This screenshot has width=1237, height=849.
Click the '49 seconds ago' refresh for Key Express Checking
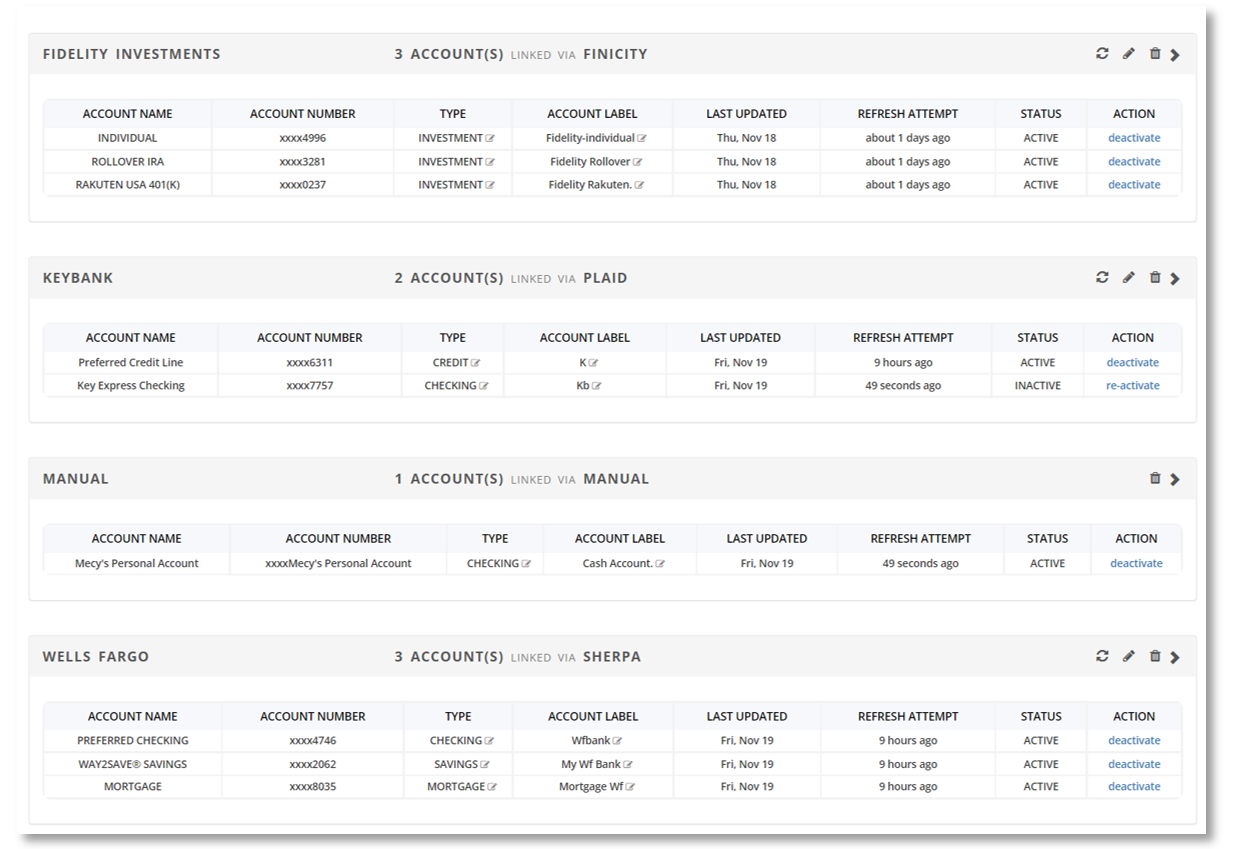(x=903, y=385)
